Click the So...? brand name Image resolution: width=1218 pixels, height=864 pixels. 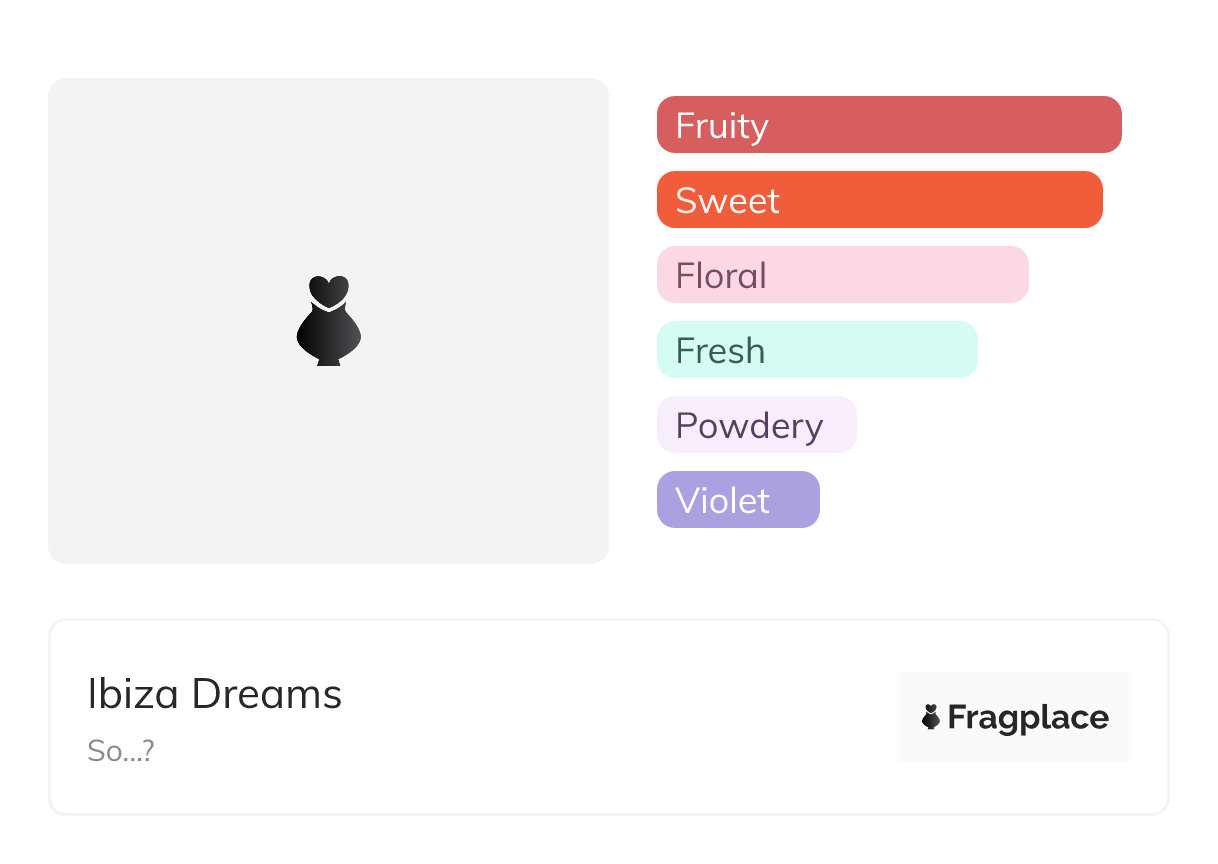pos(121,751)
